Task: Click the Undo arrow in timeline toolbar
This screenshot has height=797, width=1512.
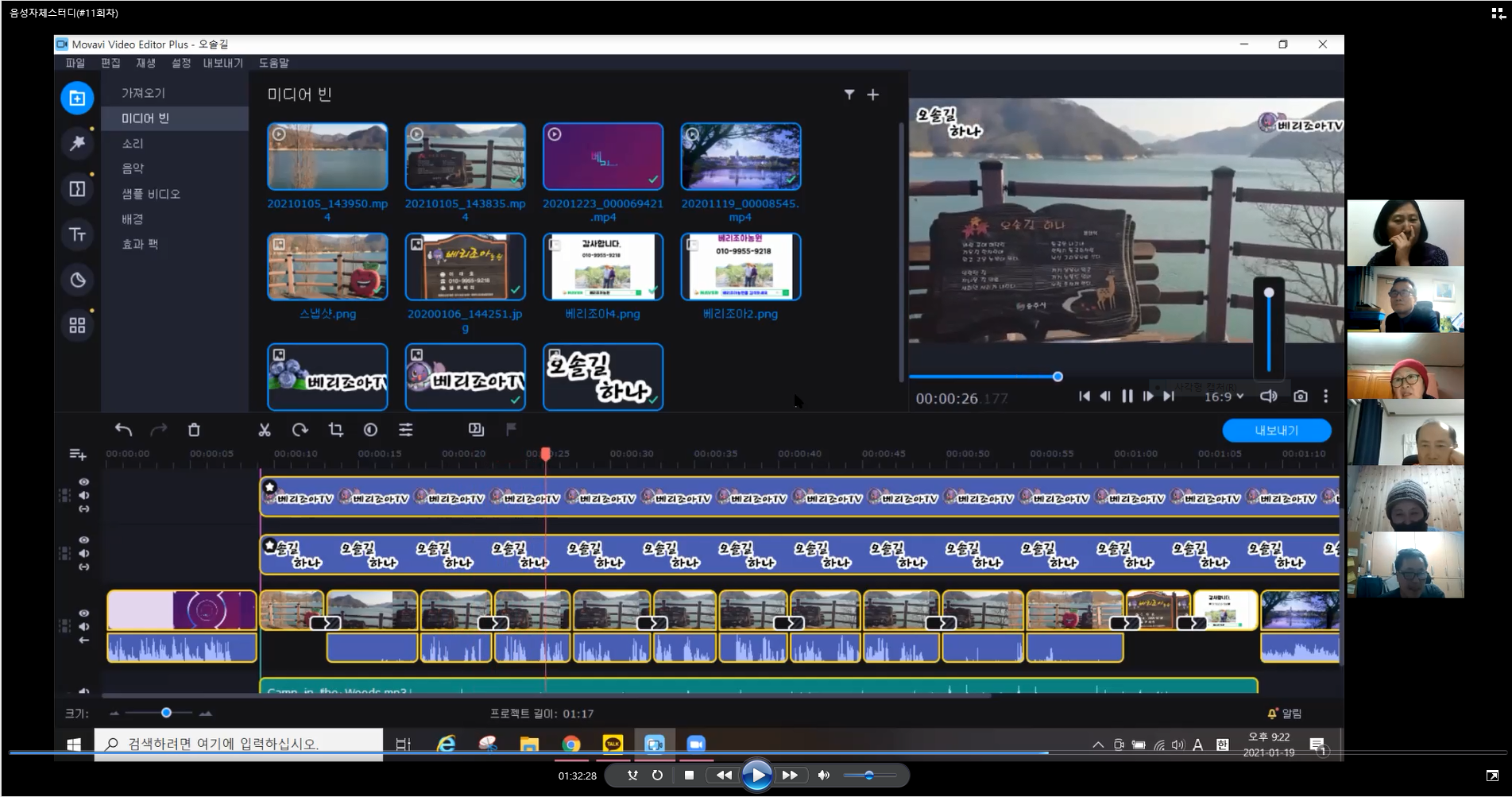Action: (x=124, y=430)
